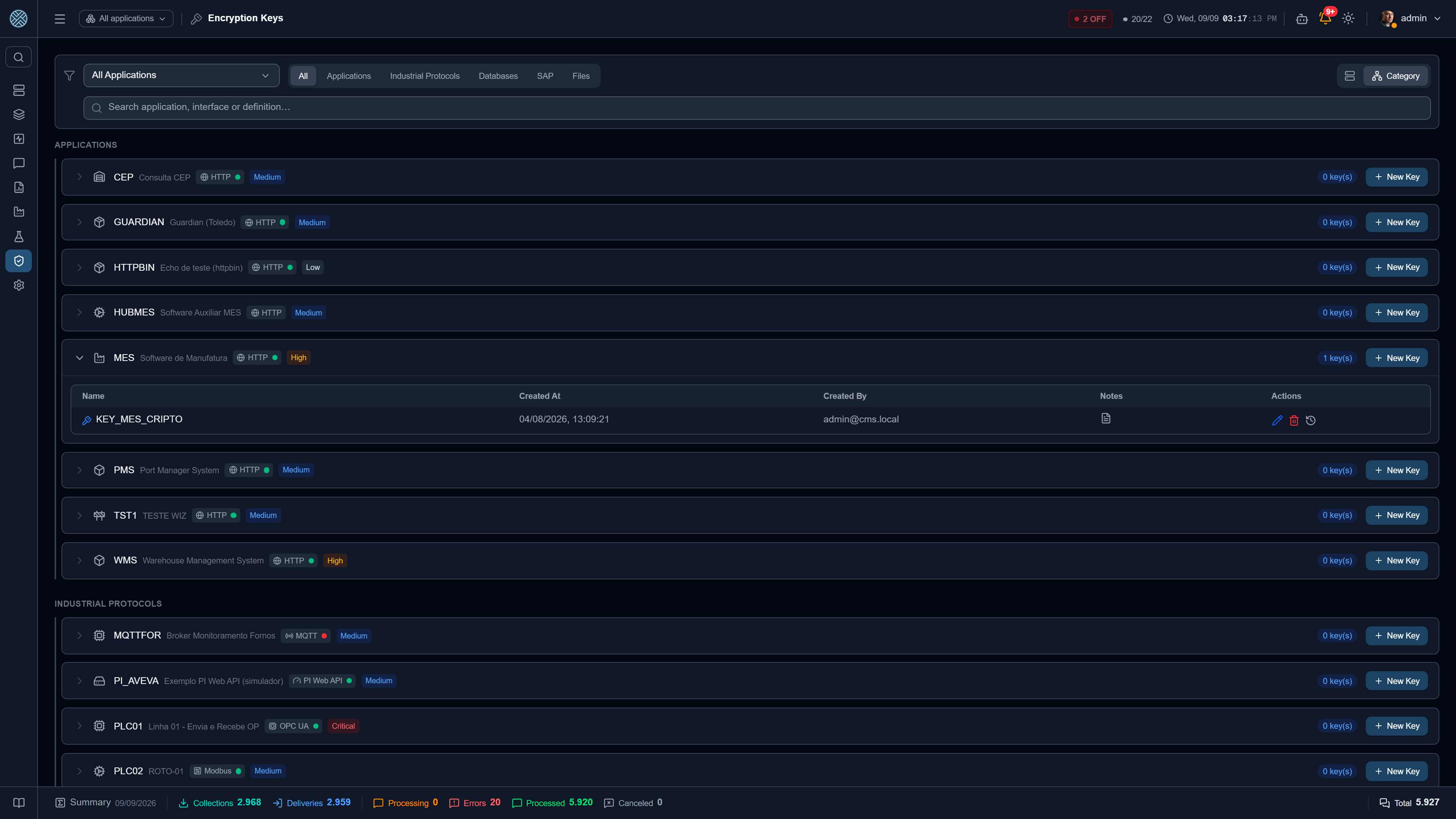Create New Key for PI_AVEVA
This screenshot has width=1456, height=819.
[x=1396, y=681]
